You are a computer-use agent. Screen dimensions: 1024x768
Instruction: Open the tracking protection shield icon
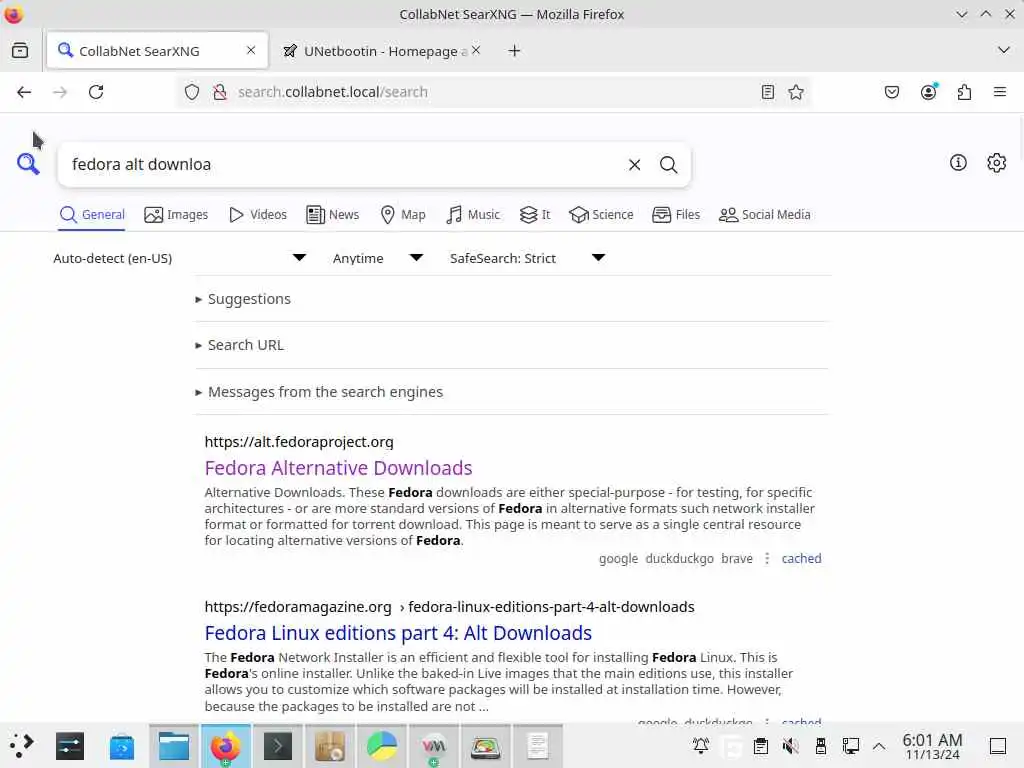coord(191,92)
